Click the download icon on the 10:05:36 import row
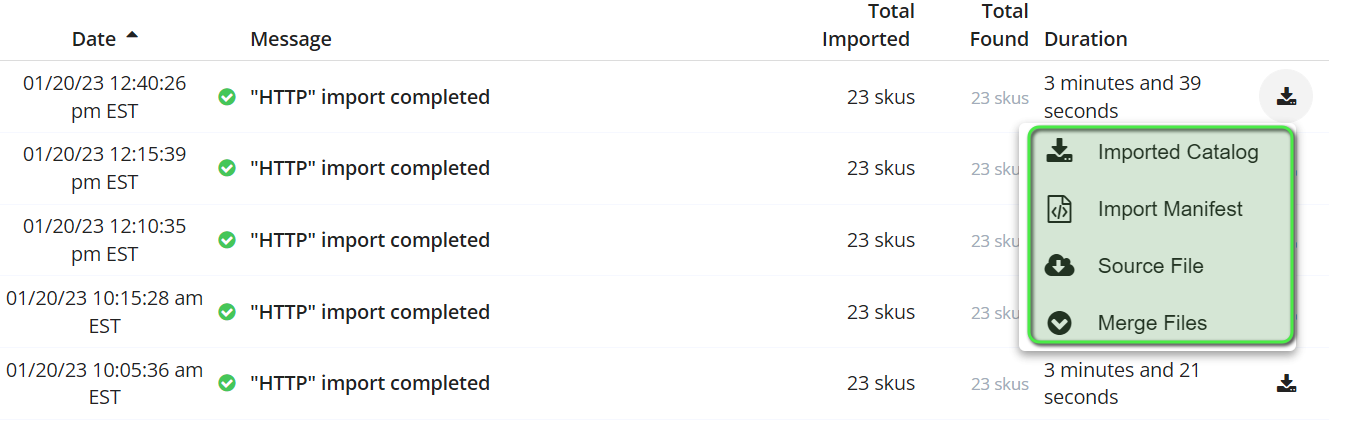Image resolution: width=1348 pixels, height=426 pixels. coord(1286,383)
